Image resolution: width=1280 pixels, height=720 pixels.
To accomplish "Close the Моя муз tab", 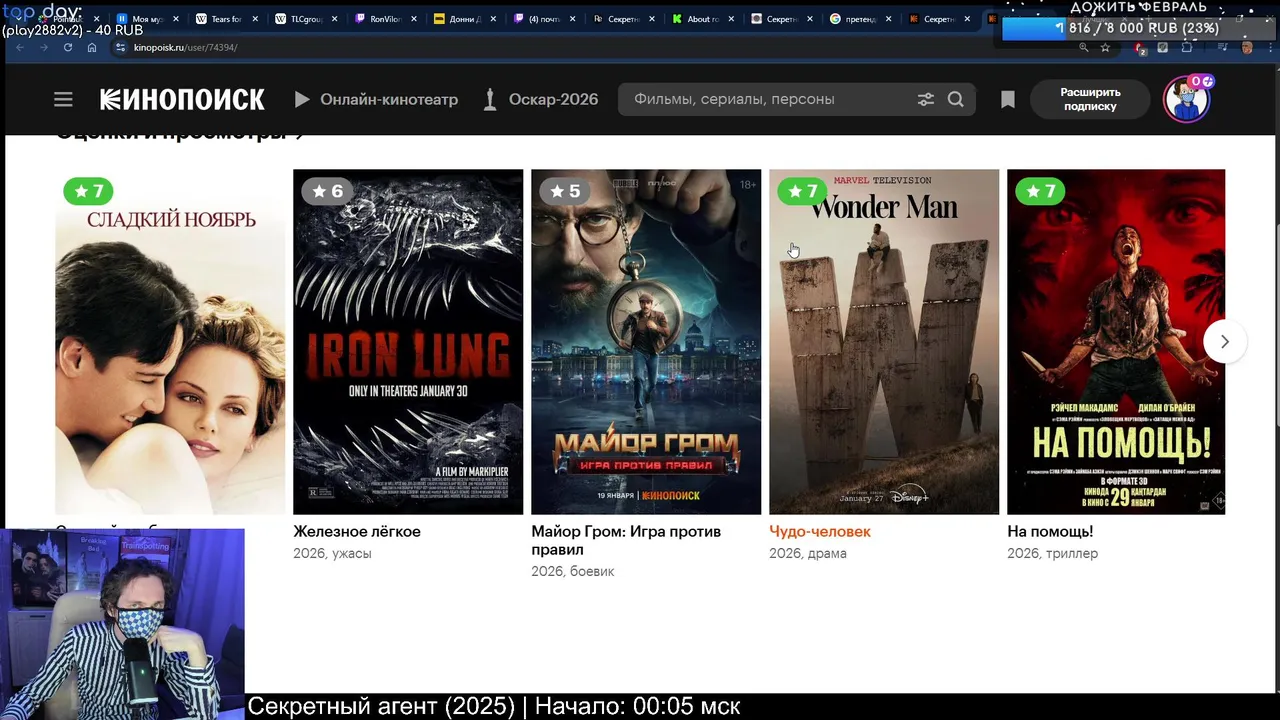I will (x=175, y=19).
